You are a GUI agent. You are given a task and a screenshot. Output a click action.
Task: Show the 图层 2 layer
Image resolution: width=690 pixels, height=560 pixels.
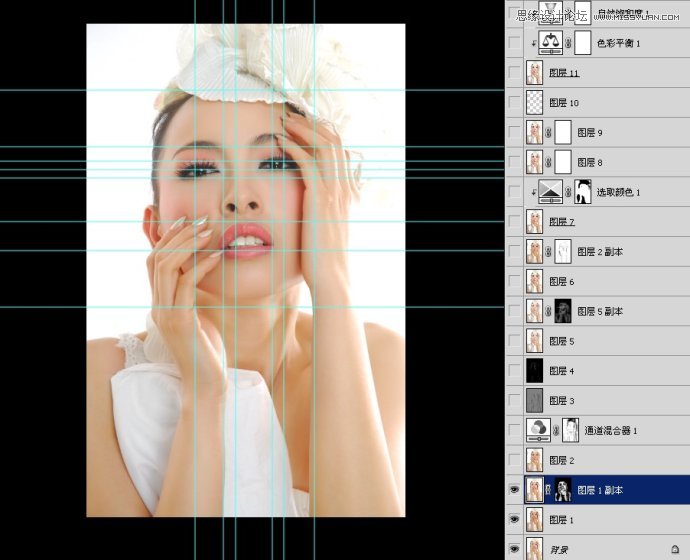[x=514, y=460]
